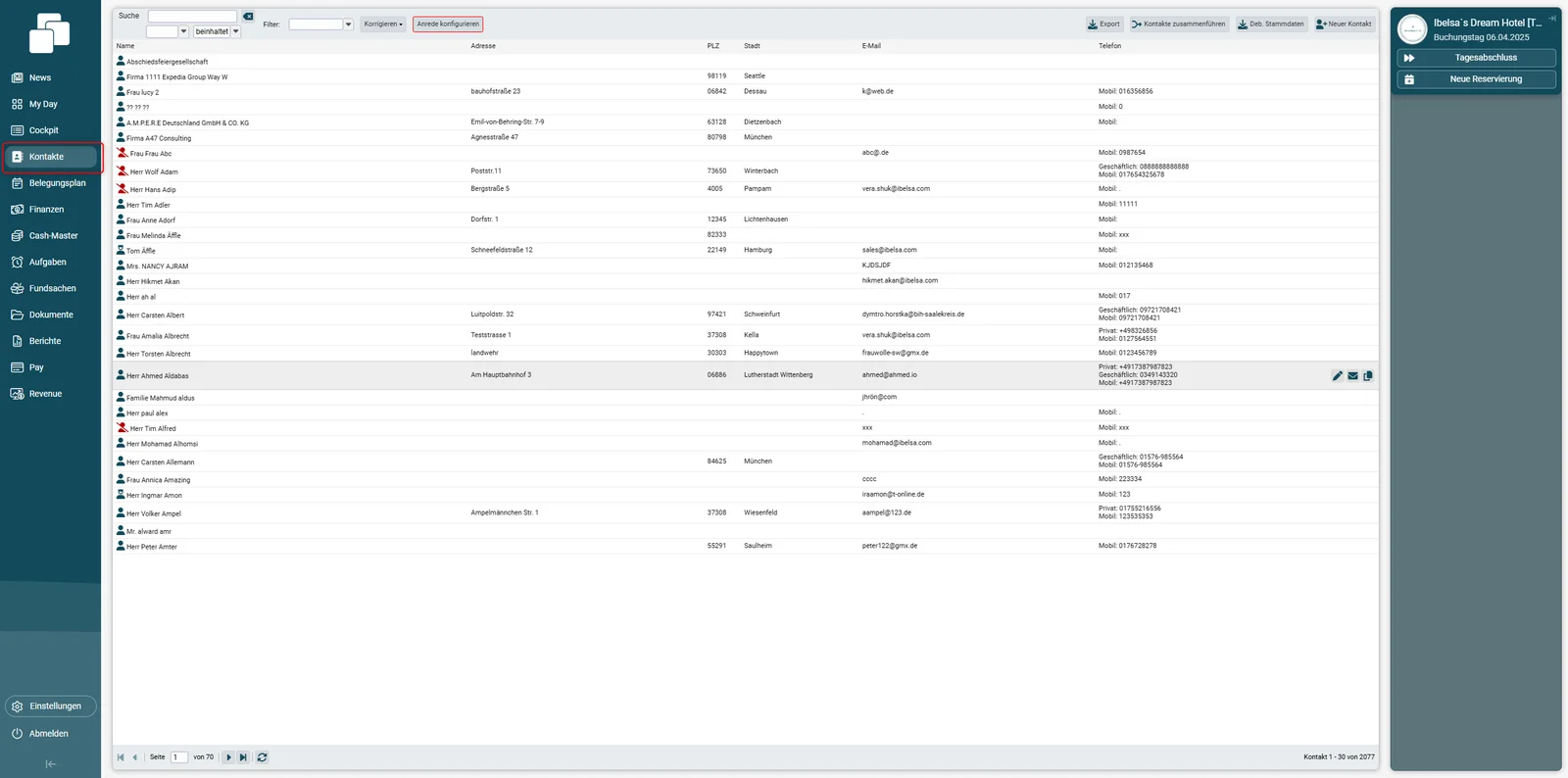Go to the previous contacts page
Image resolution: width=1568 pixels, height=778 pixels.
click(135, 757)
